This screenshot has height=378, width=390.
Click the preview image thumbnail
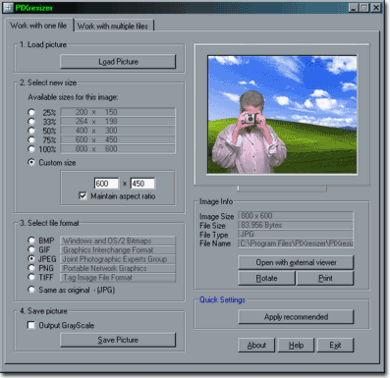click(x=282, y=114)
